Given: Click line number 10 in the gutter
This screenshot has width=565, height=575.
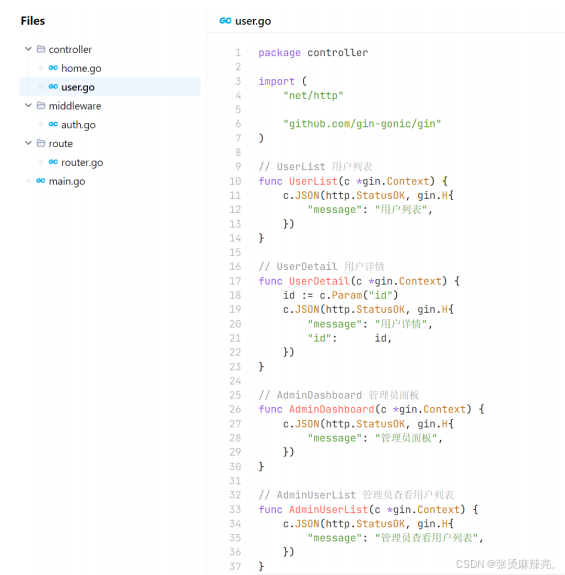Looking at the screenshot, I should pos(235,181).
